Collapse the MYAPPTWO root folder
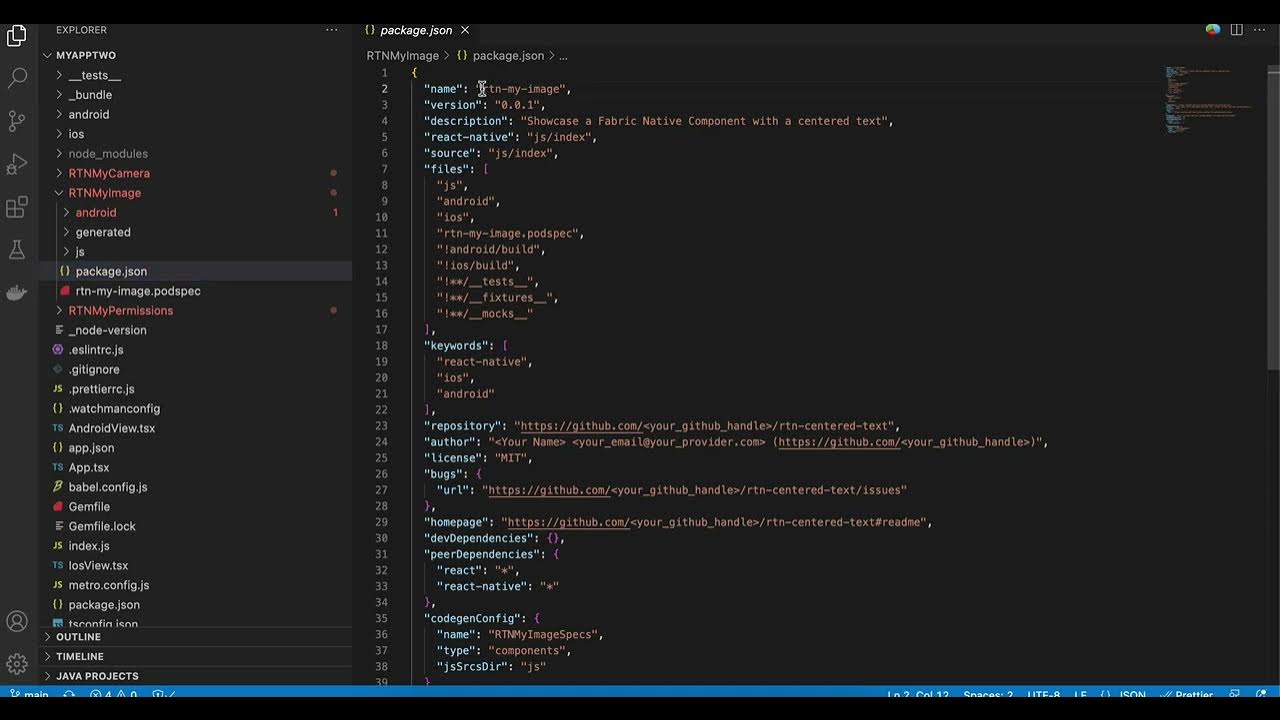Screen dimensions: 1280x720 point(85,56)
